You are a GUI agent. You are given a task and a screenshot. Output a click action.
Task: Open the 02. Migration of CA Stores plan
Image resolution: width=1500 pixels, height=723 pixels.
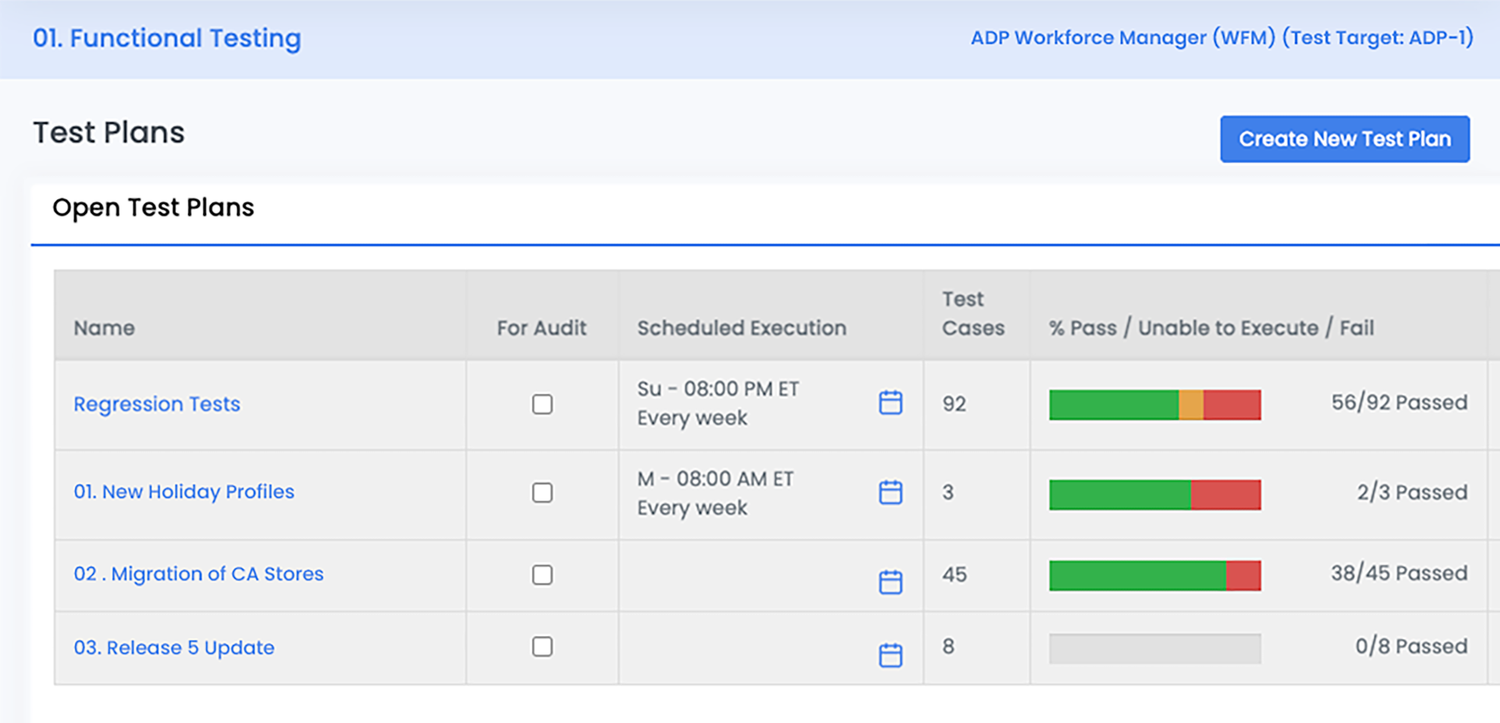pyautogui.click(x=198, y=574)
